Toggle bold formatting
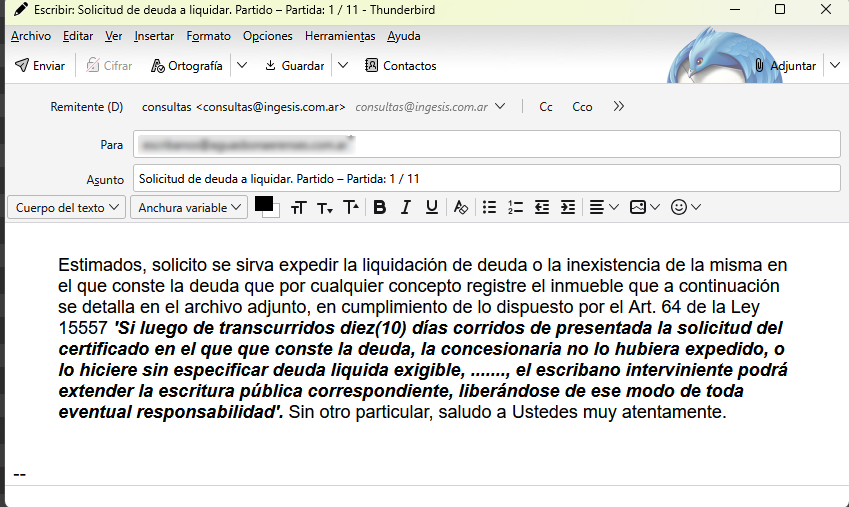The width and height of the screenshot is (849, 507). pos(379,208)
